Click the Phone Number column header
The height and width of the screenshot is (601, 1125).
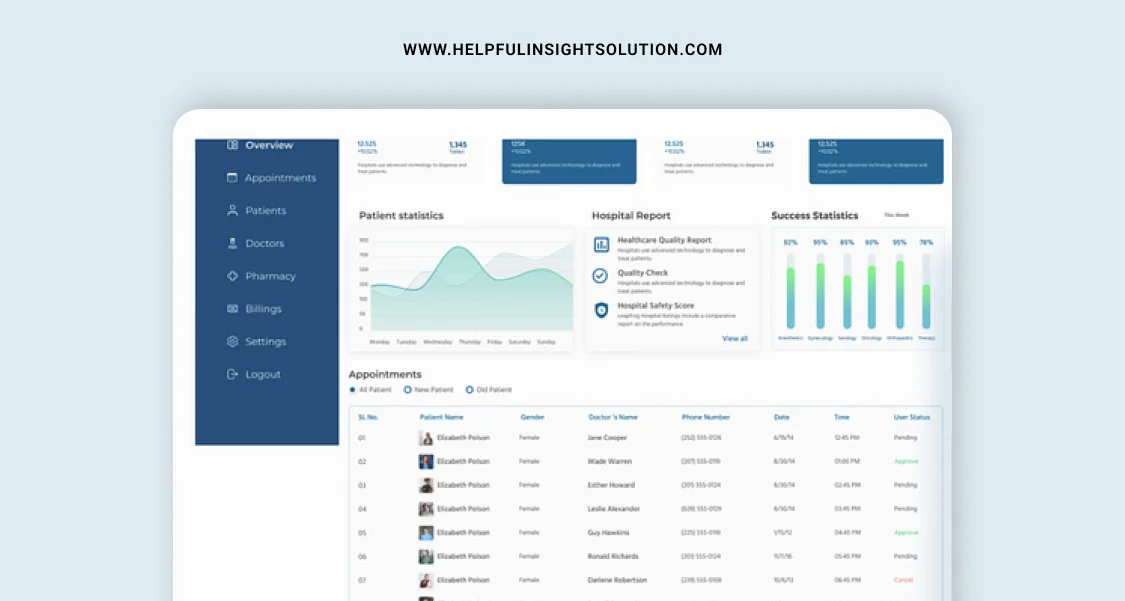tap(705, 417)
